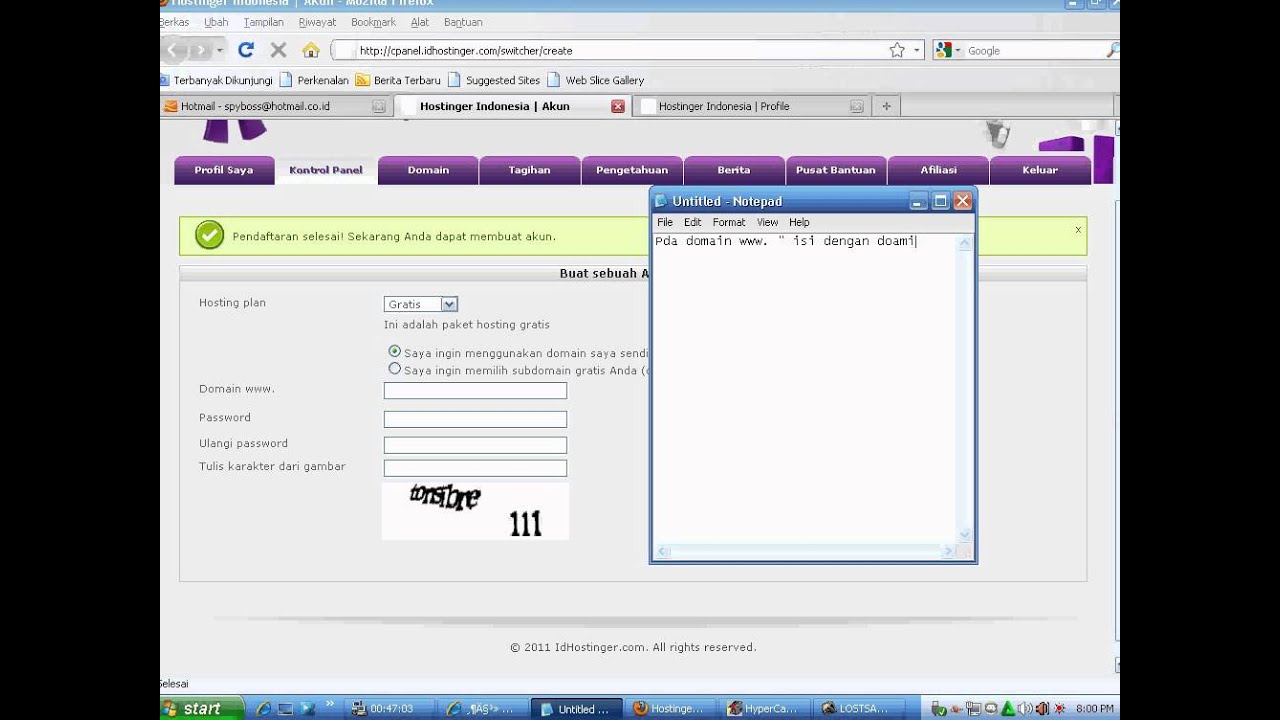This screenshot has width=1280, height=720.
Task: Click the captcha text input field
Action: click(x=475, y=468)
